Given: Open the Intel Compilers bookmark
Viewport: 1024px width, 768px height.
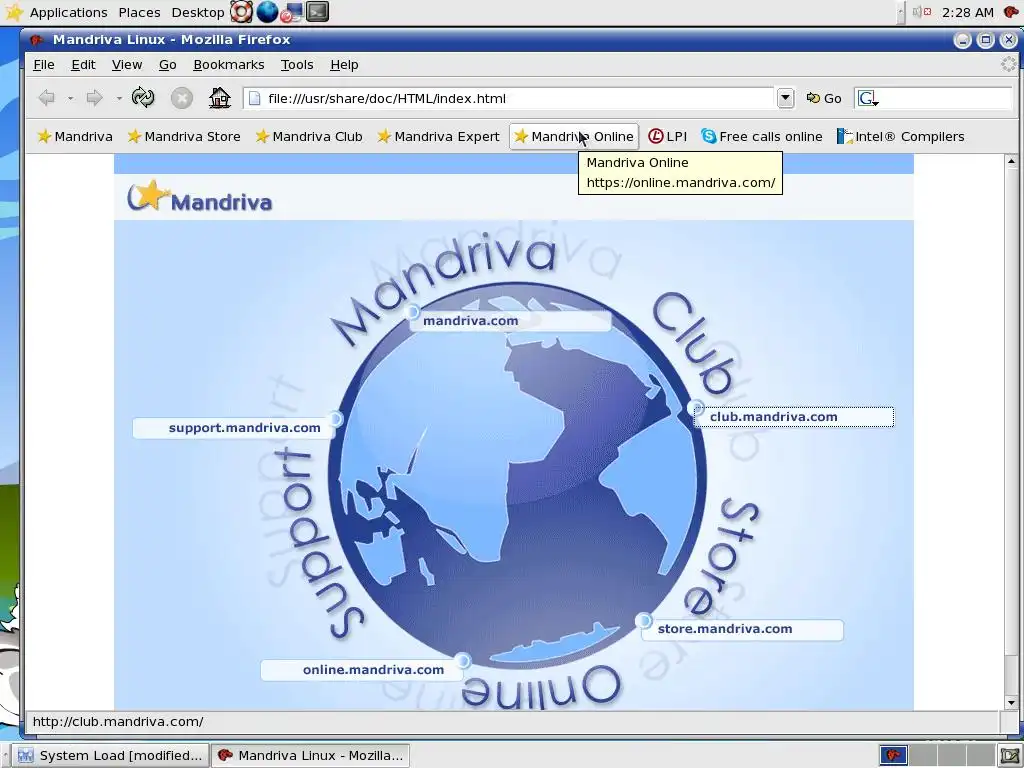Looking at the screenshot, I should 901,136.
